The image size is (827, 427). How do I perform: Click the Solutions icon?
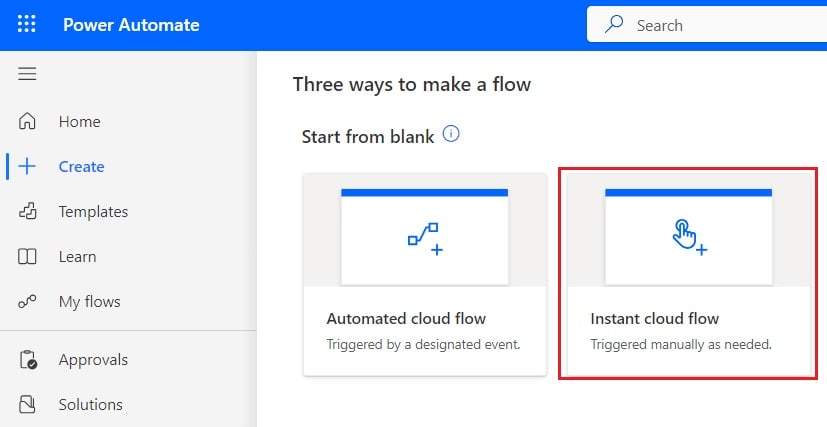pyautogui.click(x=27, y=404)
